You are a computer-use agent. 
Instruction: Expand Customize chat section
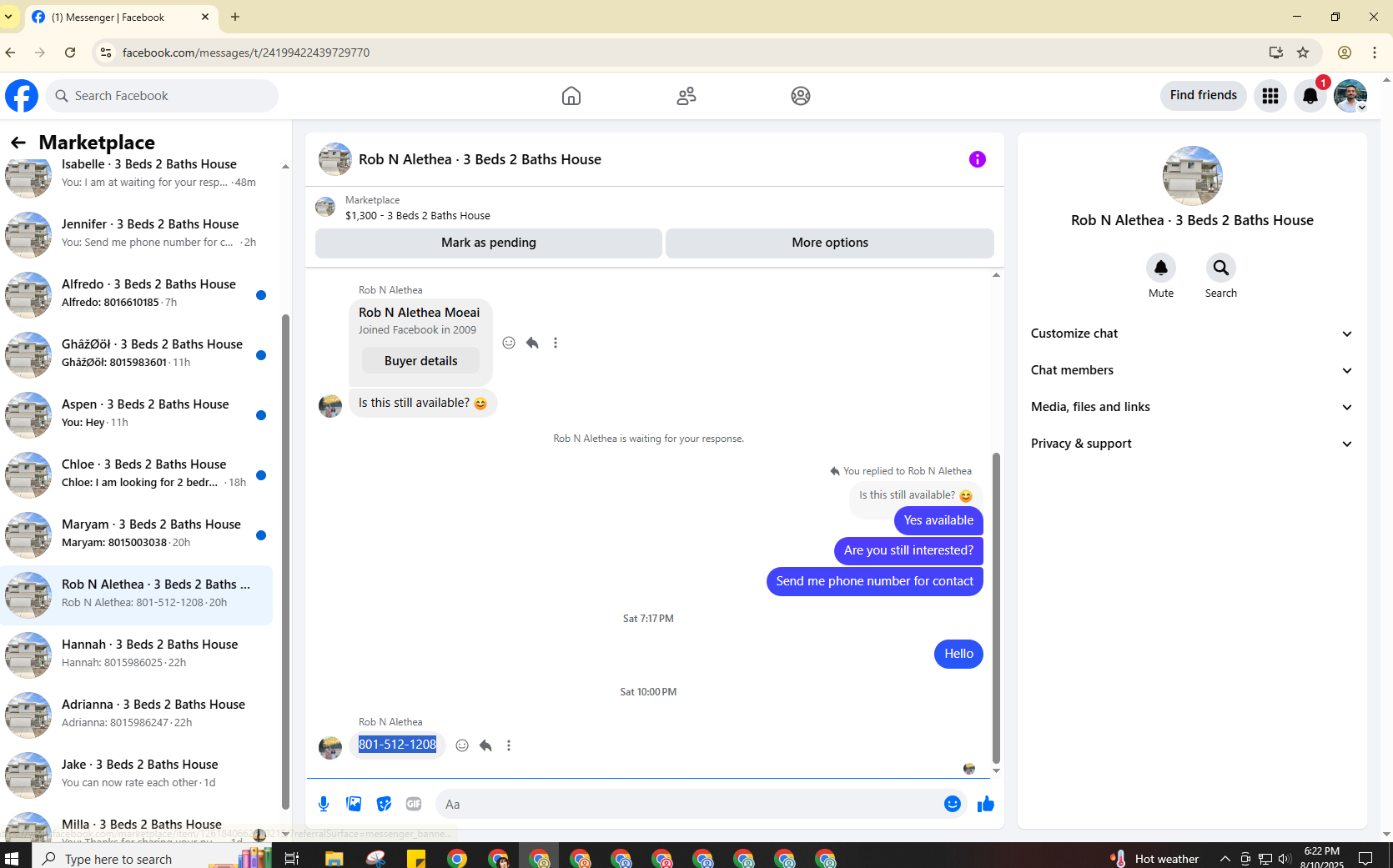pyautogui.click(x=1192, y=334)
